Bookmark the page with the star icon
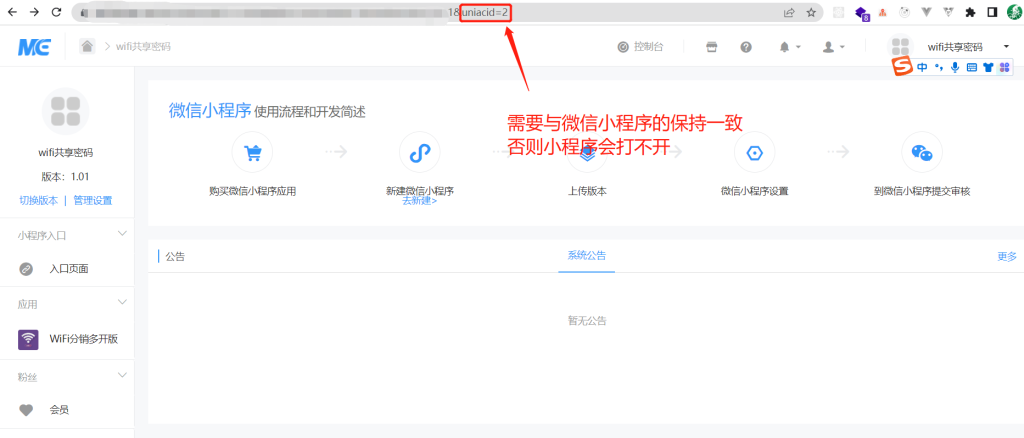The height and width of the screenshot is (438, 1024). pyautogui.click(x=811, y=12)
